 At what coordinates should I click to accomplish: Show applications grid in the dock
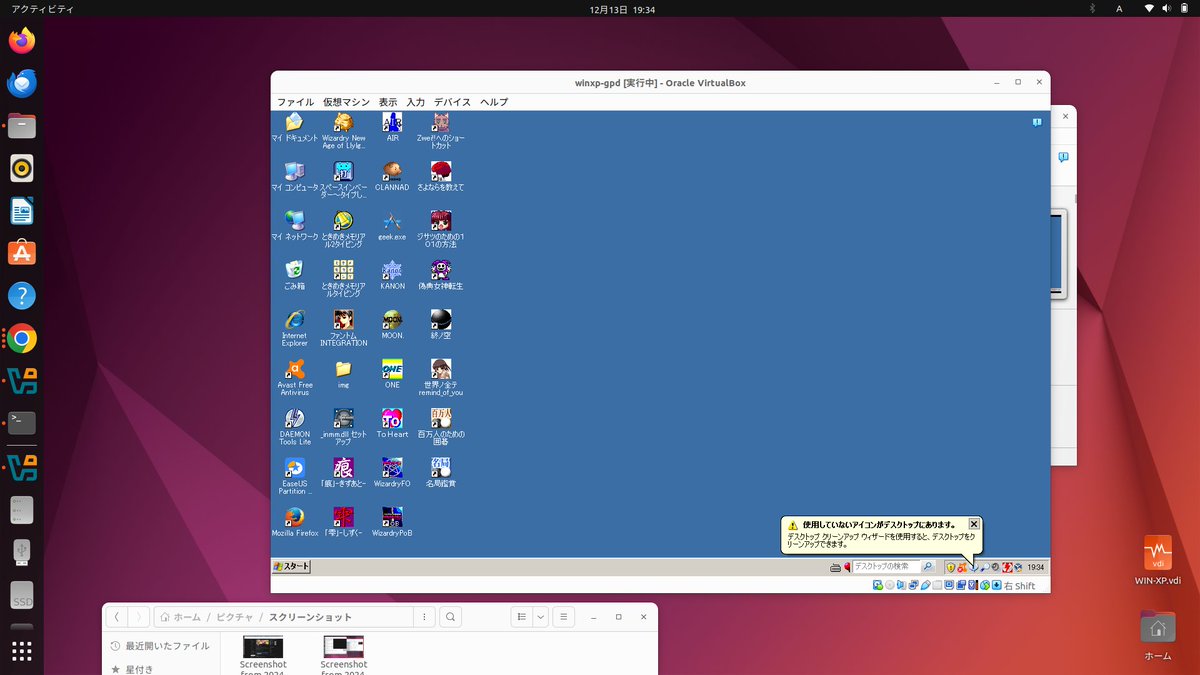point(22,651)
